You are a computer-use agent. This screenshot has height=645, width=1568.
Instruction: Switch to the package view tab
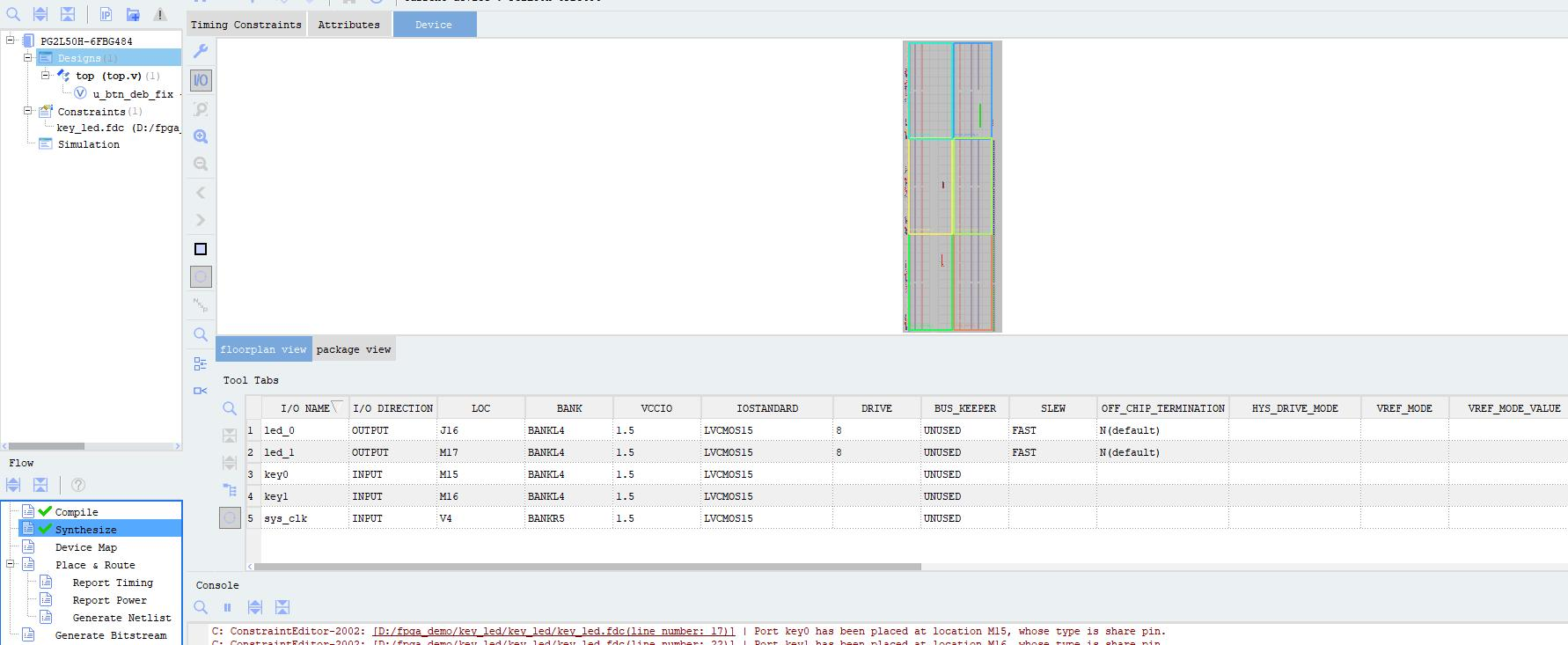(353, 349)
